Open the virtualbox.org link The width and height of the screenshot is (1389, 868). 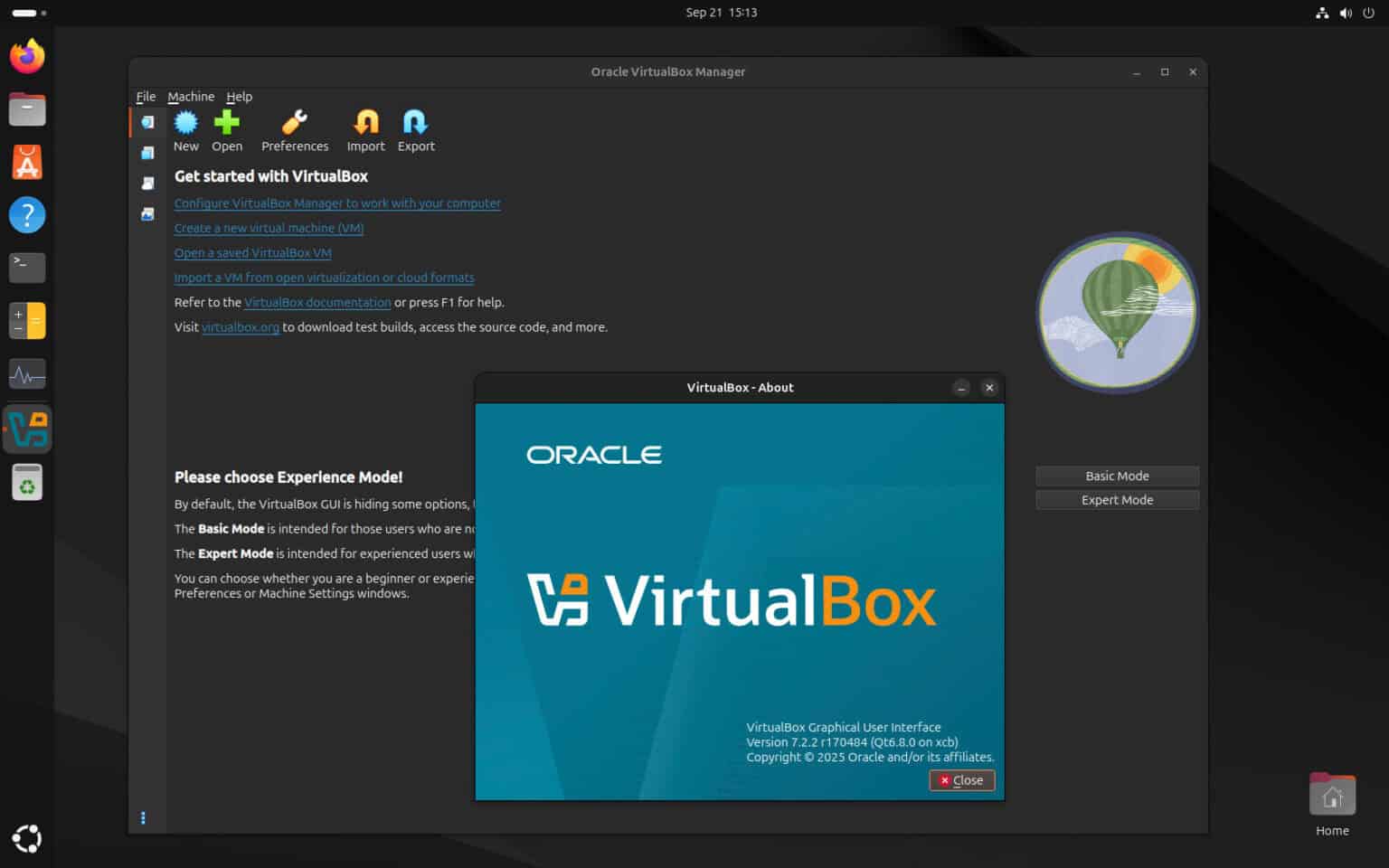240,326
